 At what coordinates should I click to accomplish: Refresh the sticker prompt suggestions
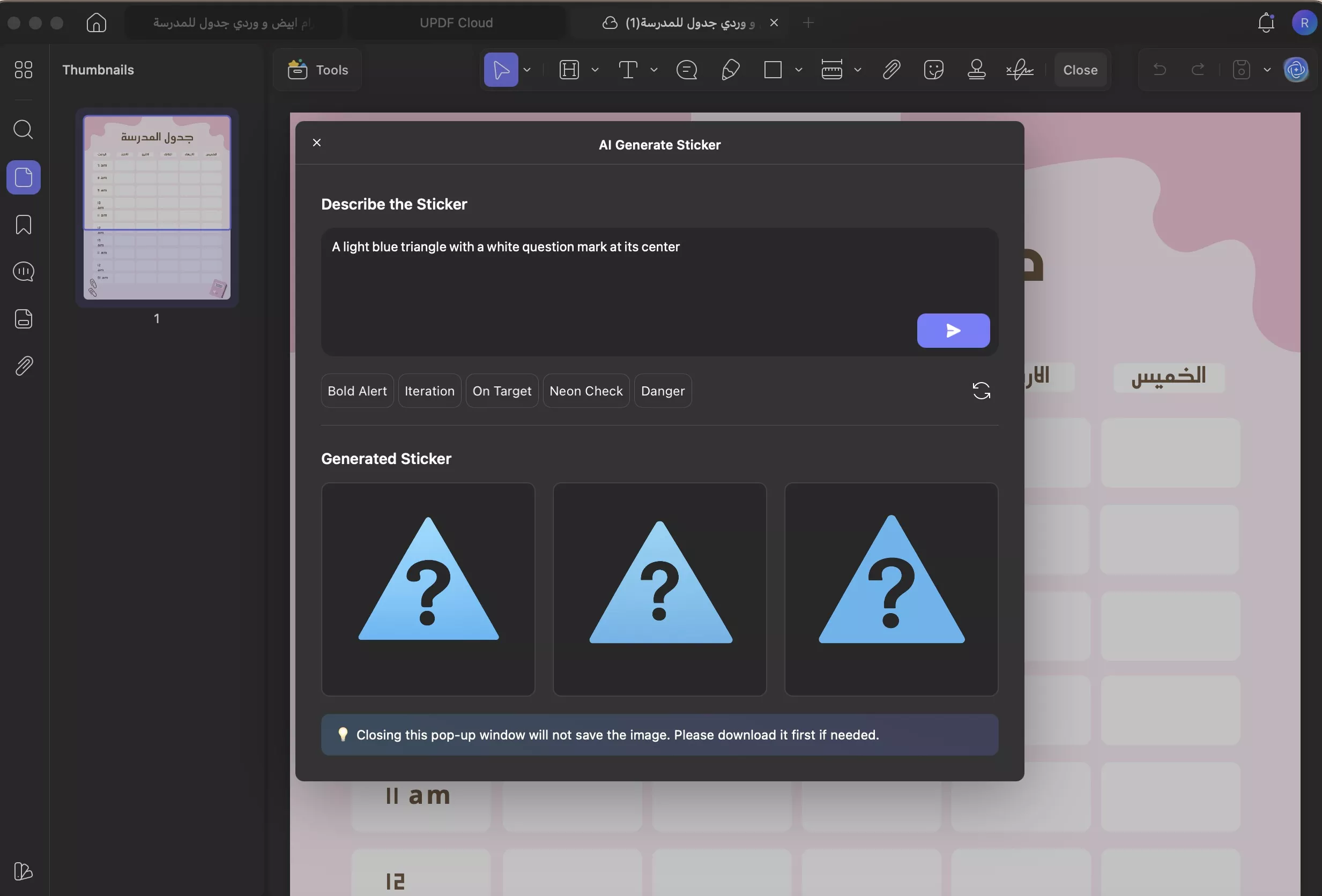pyautogui.click(x=981, y=391)
